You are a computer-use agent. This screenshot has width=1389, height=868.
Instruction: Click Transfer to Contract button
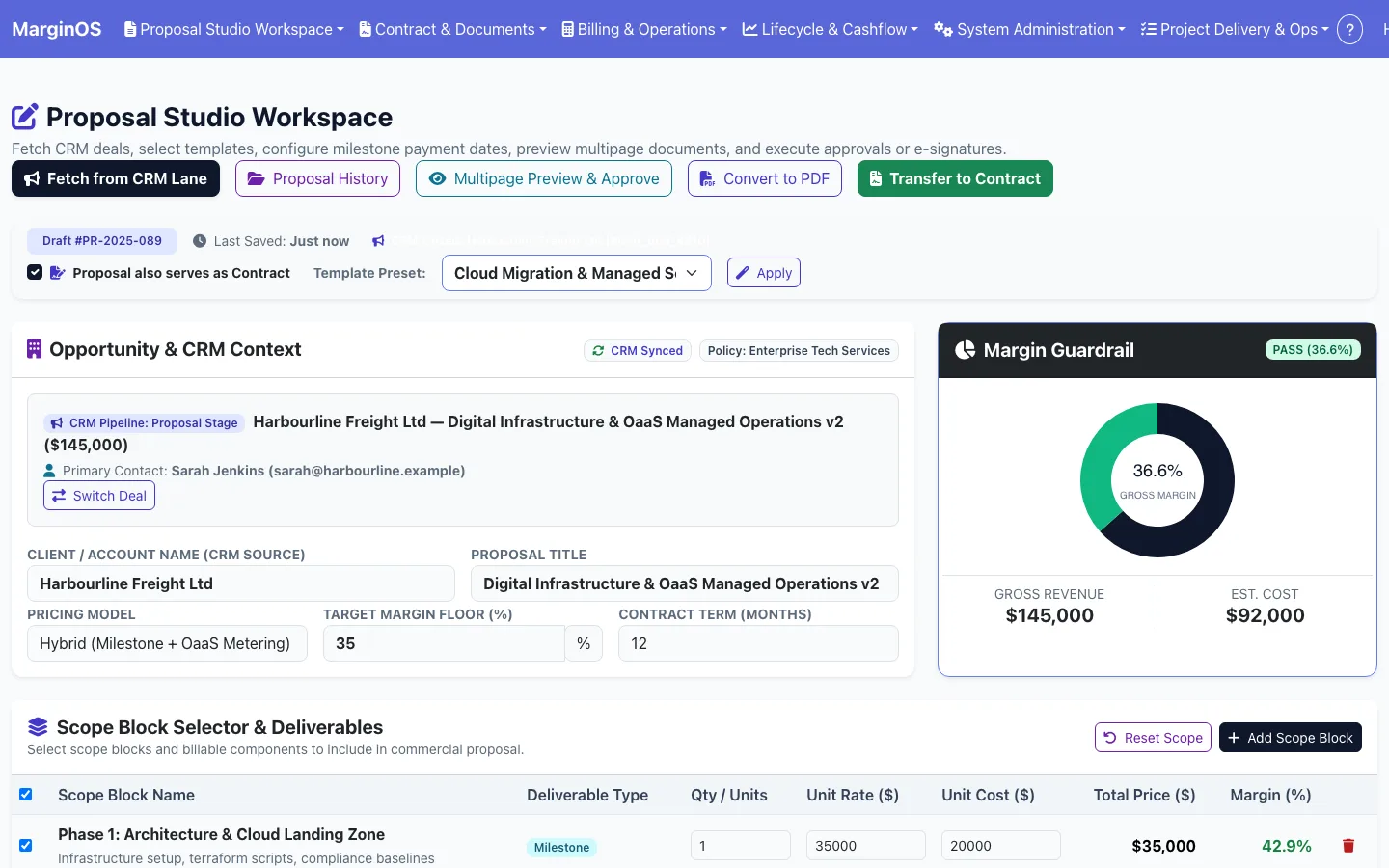tap(955, 178)
